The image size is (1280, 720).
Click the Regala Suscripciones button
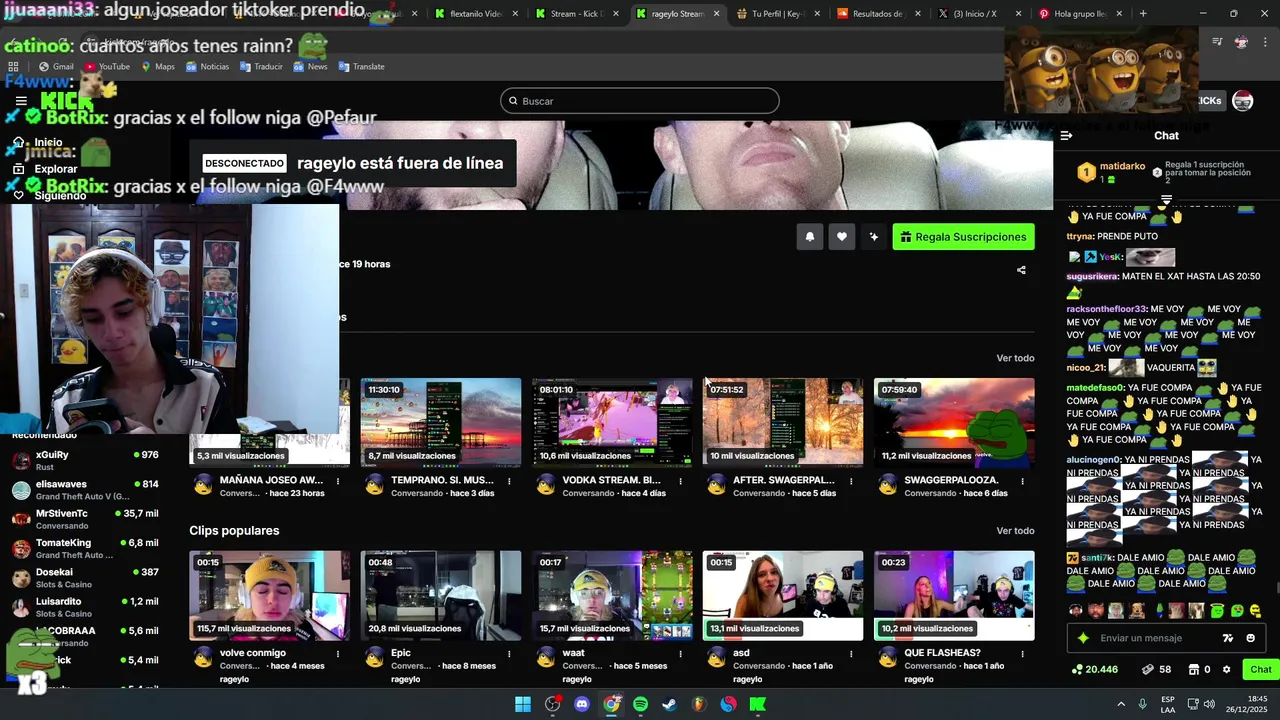963,237
